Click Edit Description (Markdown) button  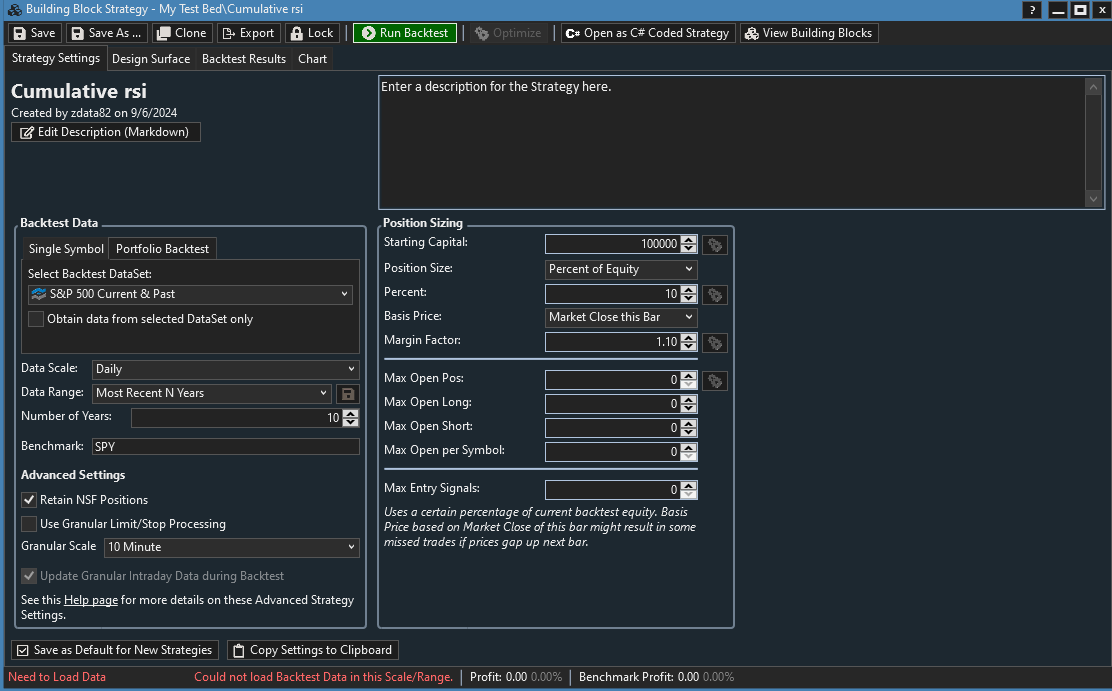106,132
